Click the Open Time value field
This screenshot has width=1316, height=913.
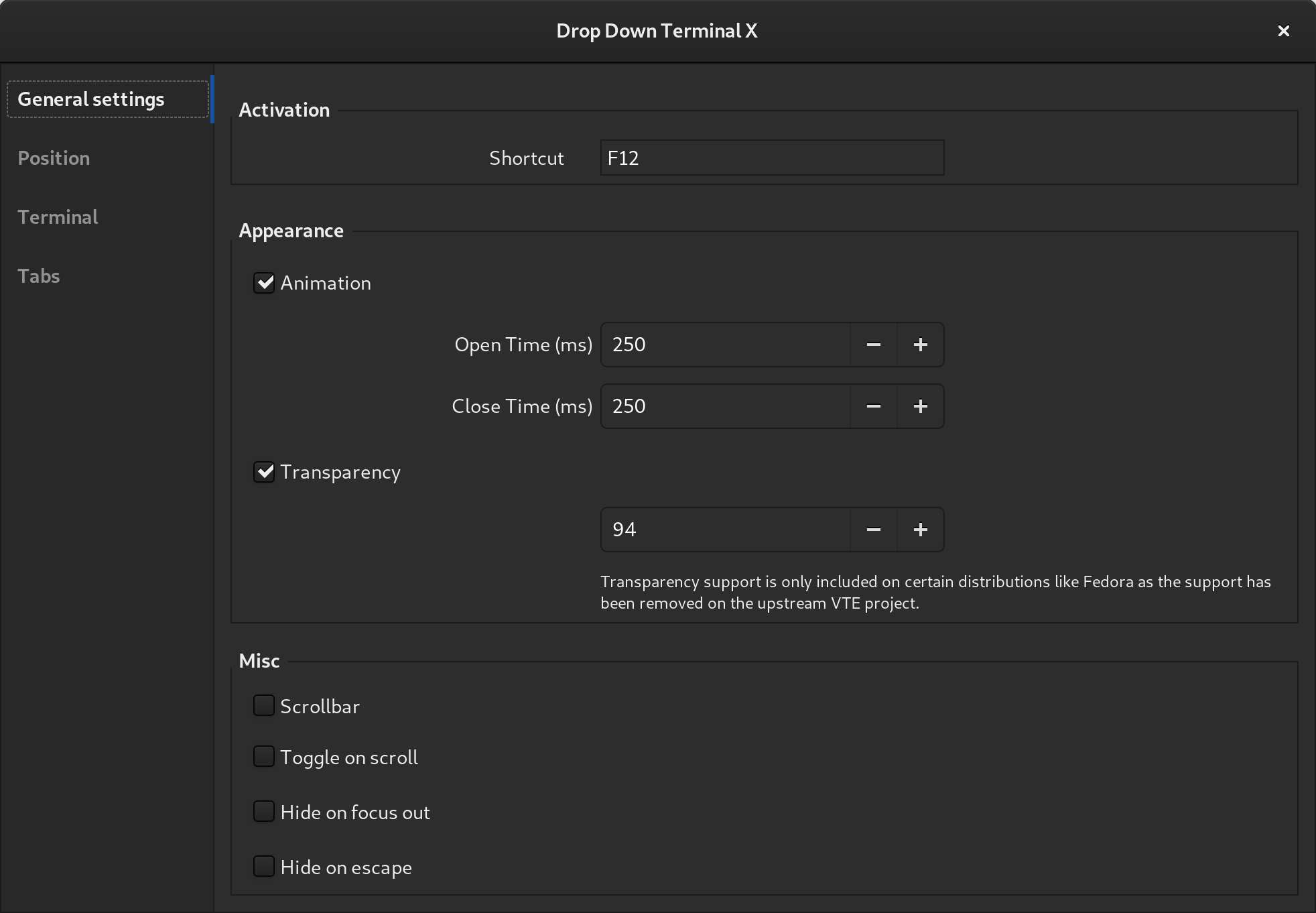coord(725,345)
